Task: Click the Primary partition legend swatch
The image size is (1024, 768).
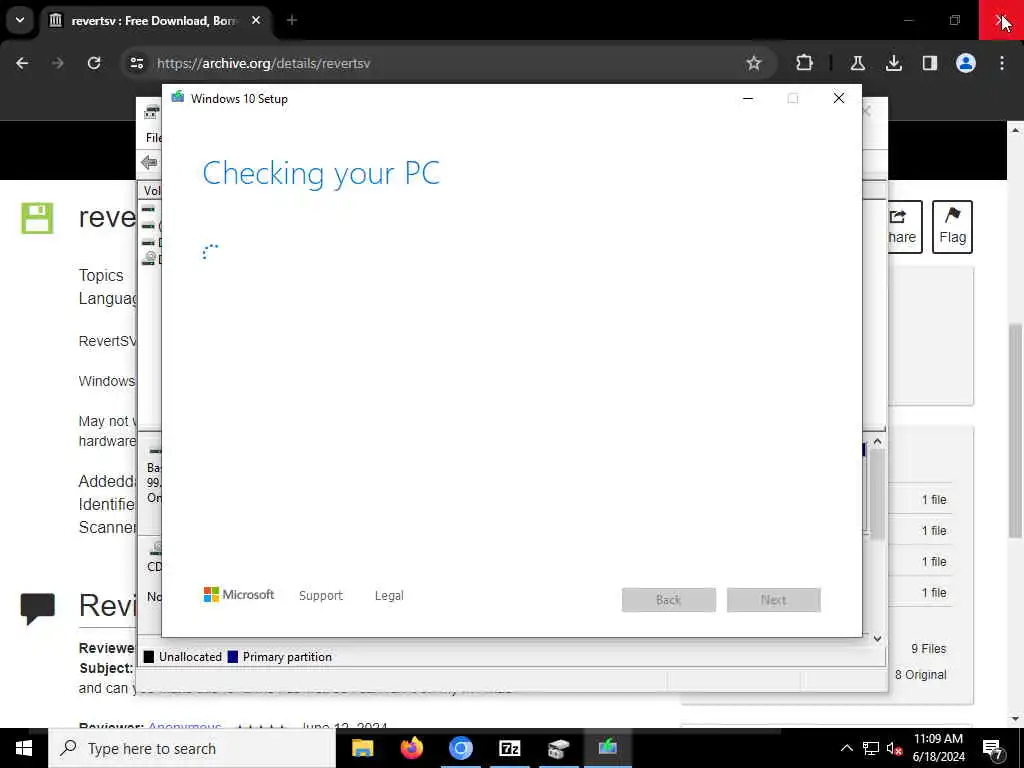Action: (x=232, y=657)
